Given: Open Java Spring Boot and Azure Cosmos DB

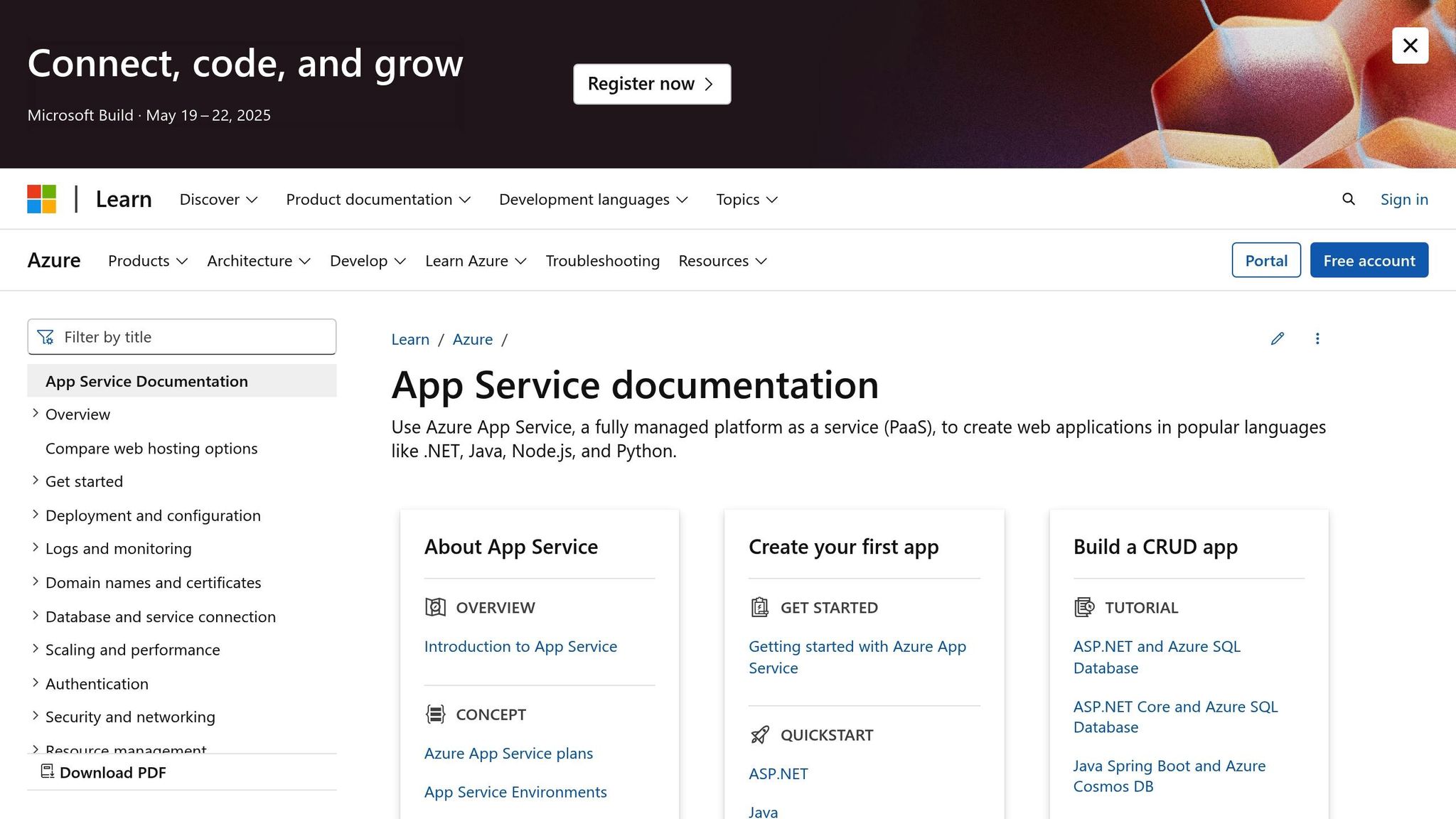Looking at the screenshot, I should (1169, 776).
